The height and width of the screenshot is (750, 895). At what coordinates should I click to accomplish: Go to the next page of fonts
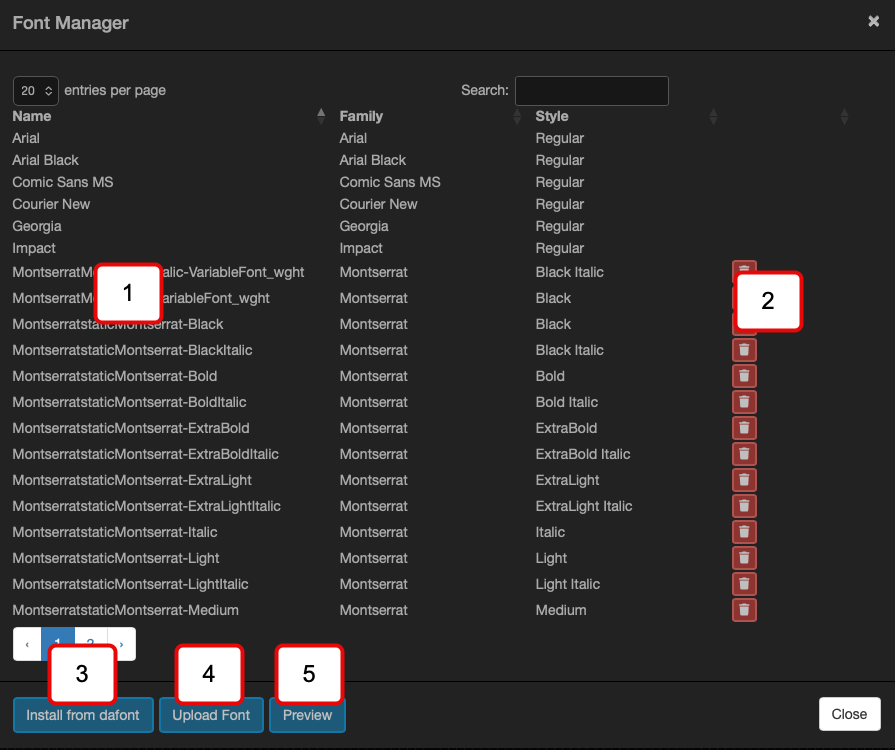(x=122, y=644)
